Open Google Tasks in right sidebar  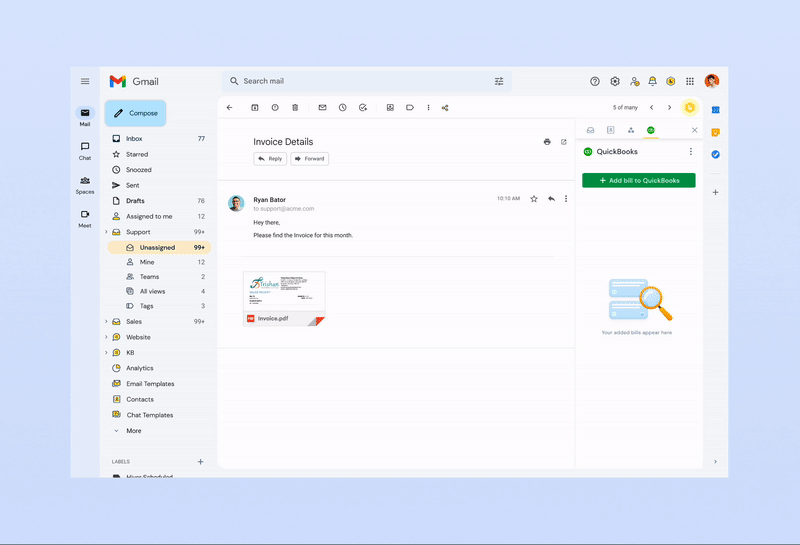click(715, 154)
